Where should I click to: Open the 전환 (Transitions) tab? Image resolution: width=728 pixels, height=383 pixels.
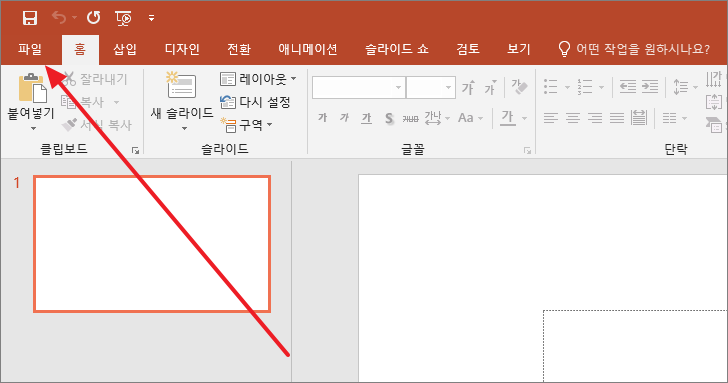[239, 49]
